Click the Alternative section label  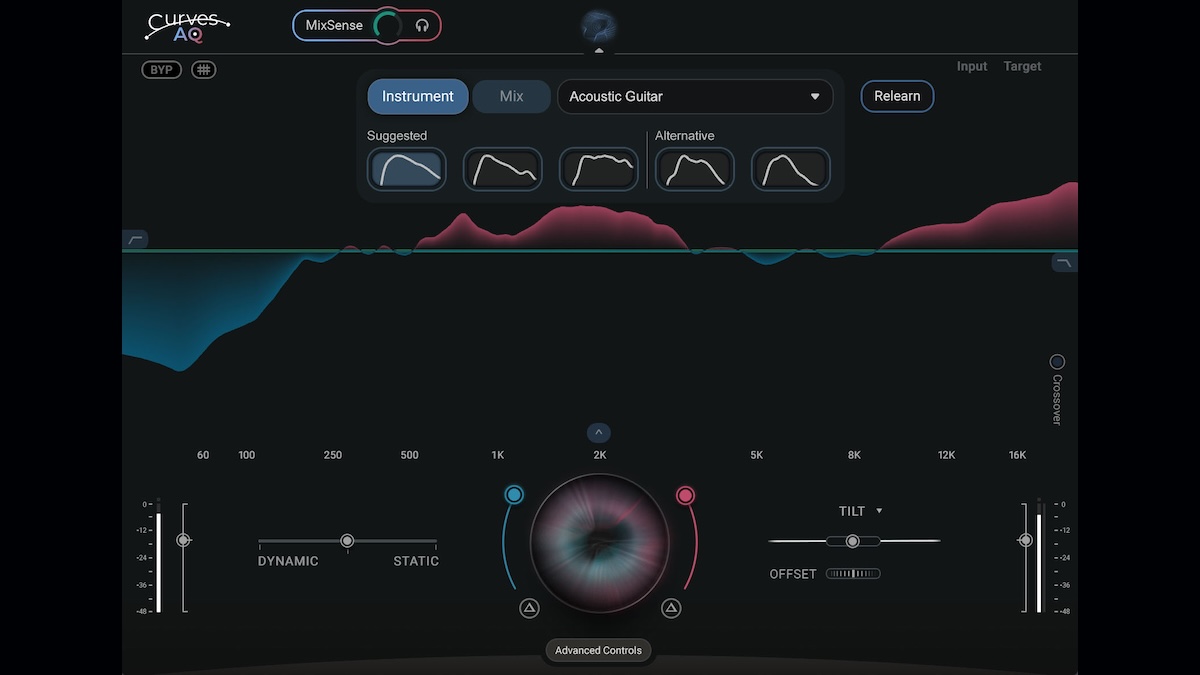click(x=685, y=136)
